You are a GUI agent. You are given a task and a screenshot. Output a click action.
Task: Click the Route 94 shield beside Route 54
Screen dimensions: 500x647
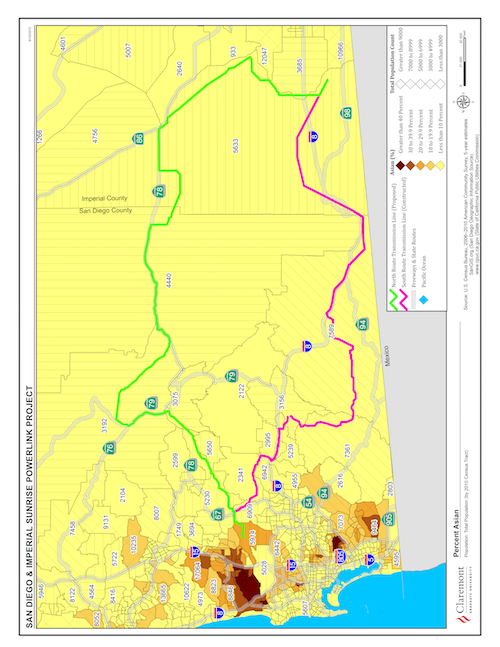click(324, 493)
